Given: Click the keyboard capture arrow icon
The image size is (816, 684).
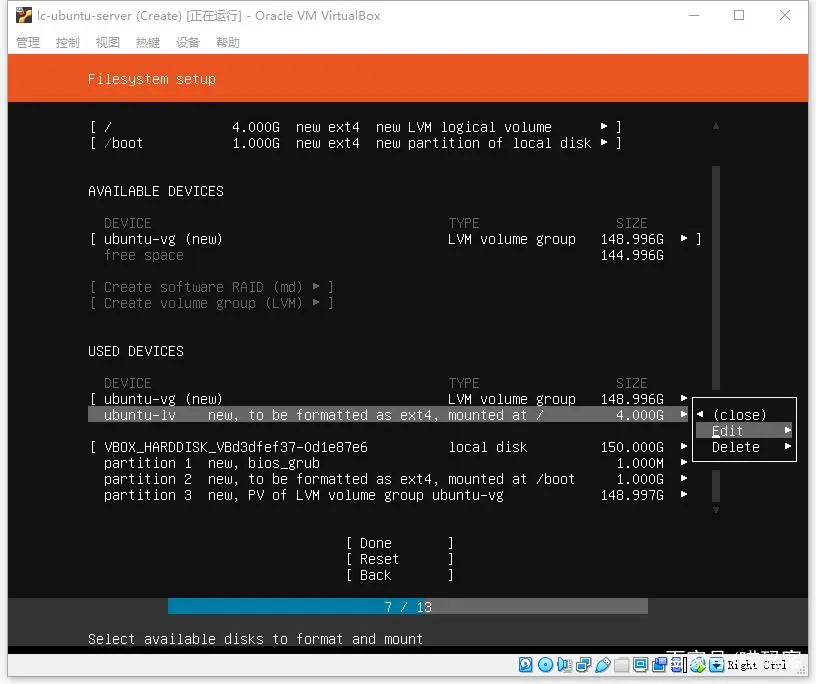Looking at the screenshot, I should (x=717, y=665).
